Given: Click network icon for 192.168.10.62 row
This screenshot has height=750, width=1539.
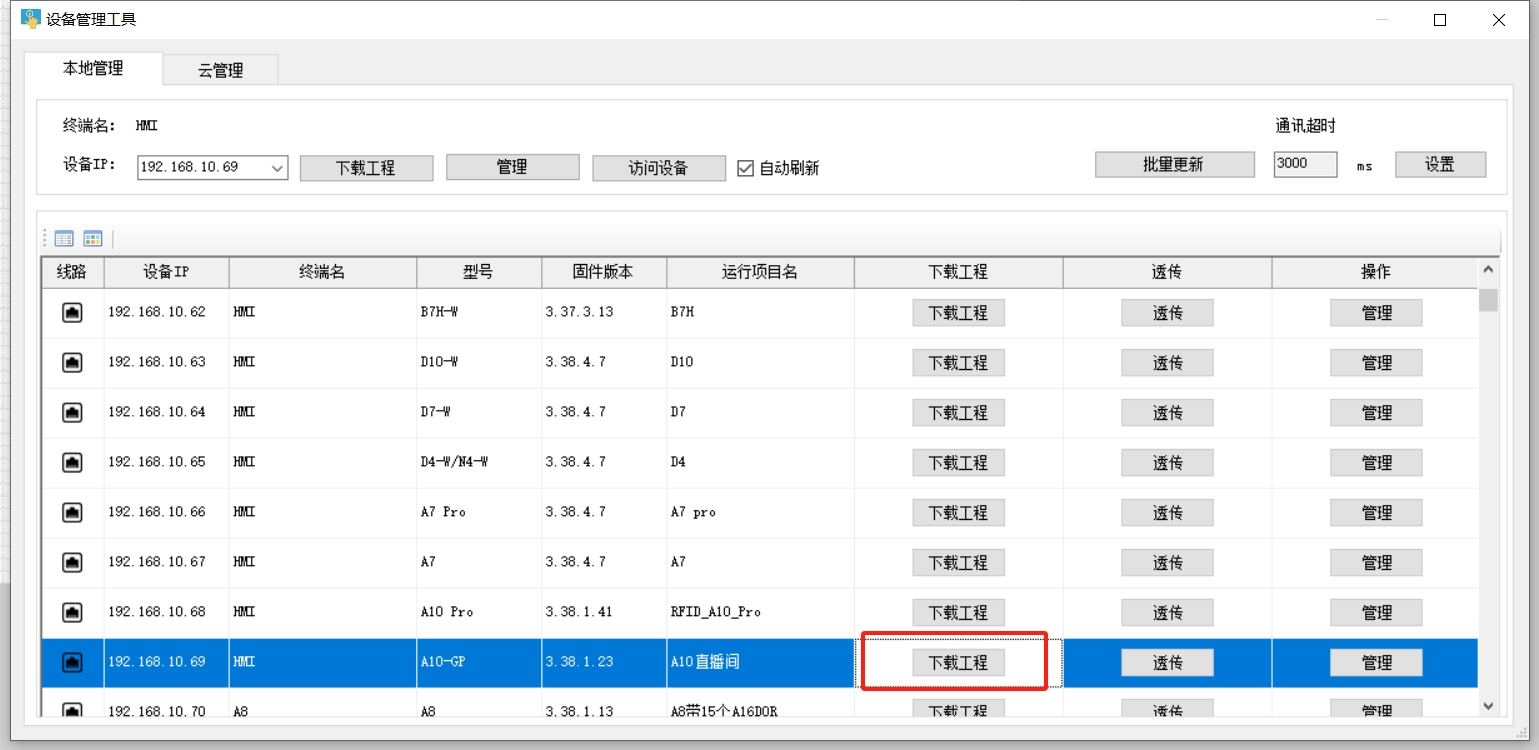Looking at the screenshot, I should tap(72, 313).
